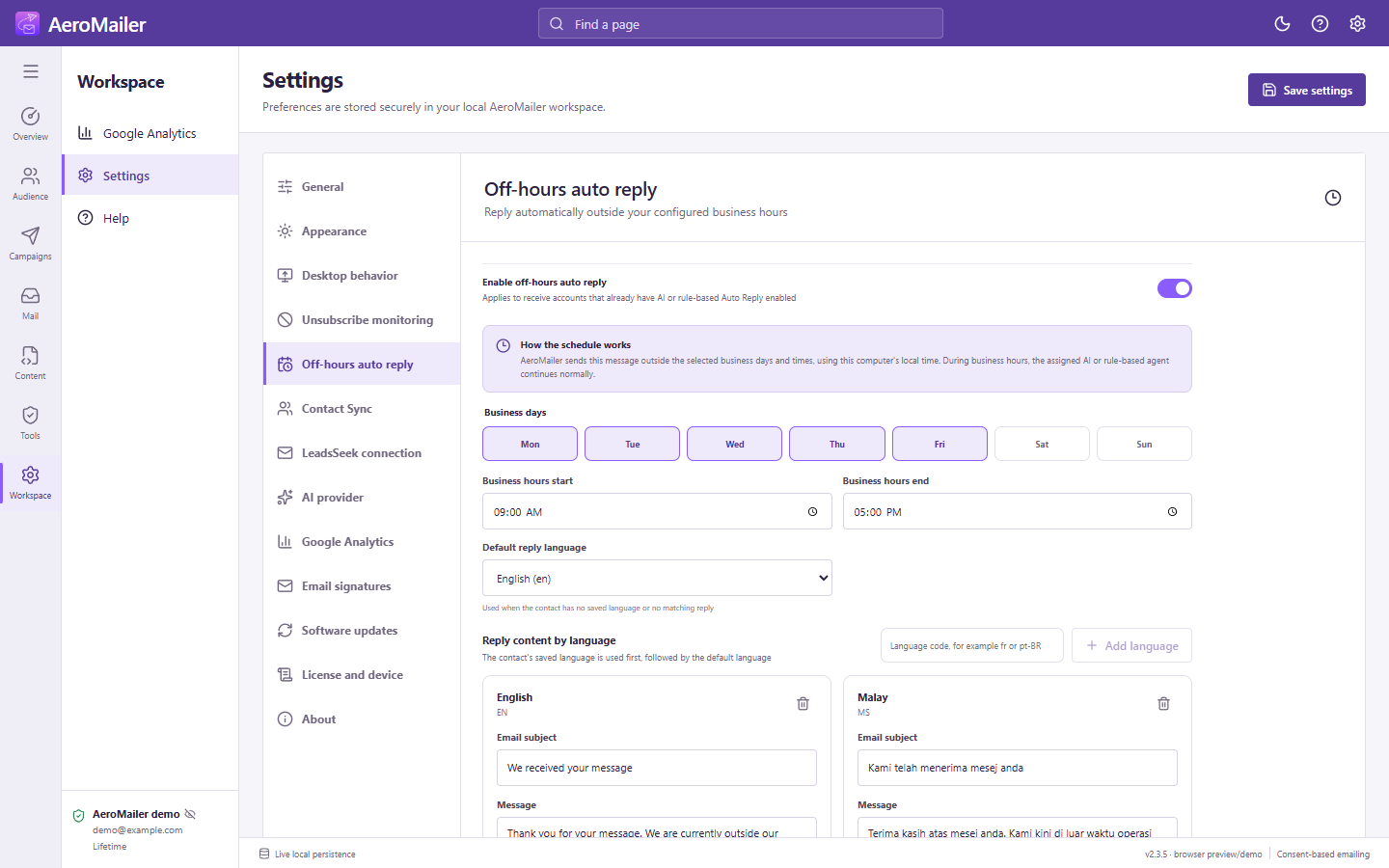Open time picker for business hours start
This screenshot has width=1389, height=868.
point(812,512)
